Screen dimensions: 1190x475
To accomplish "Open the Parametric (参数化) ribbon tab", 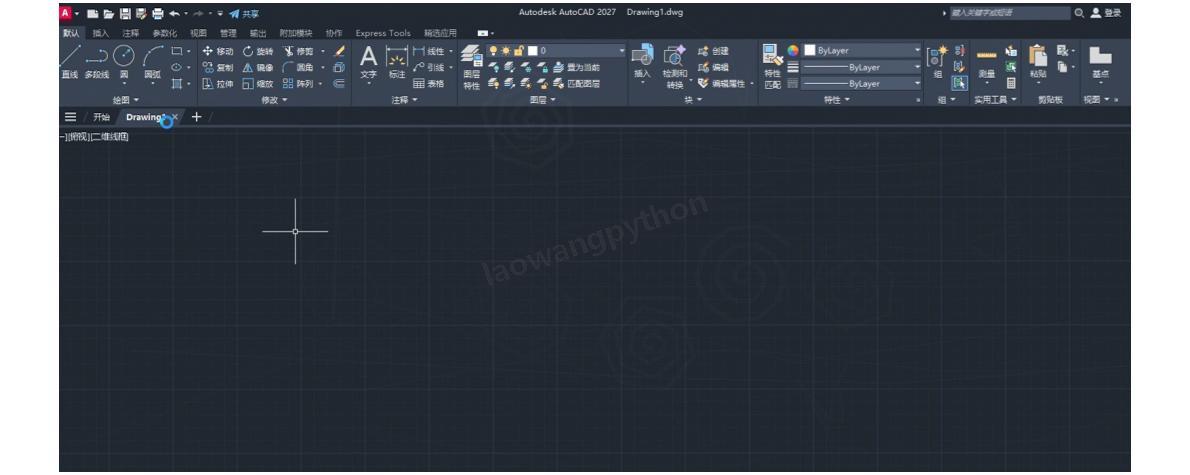I will [165, 33].
